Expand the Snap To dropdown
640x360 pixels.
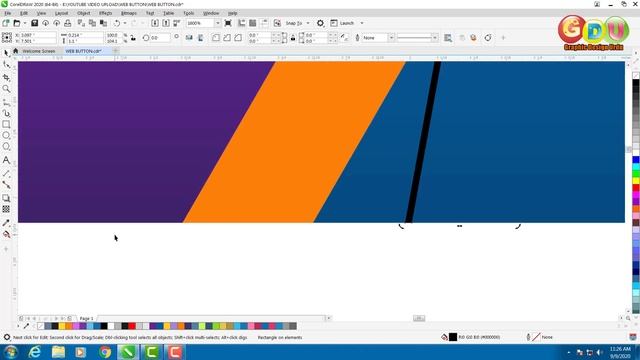tap(308, 23)
